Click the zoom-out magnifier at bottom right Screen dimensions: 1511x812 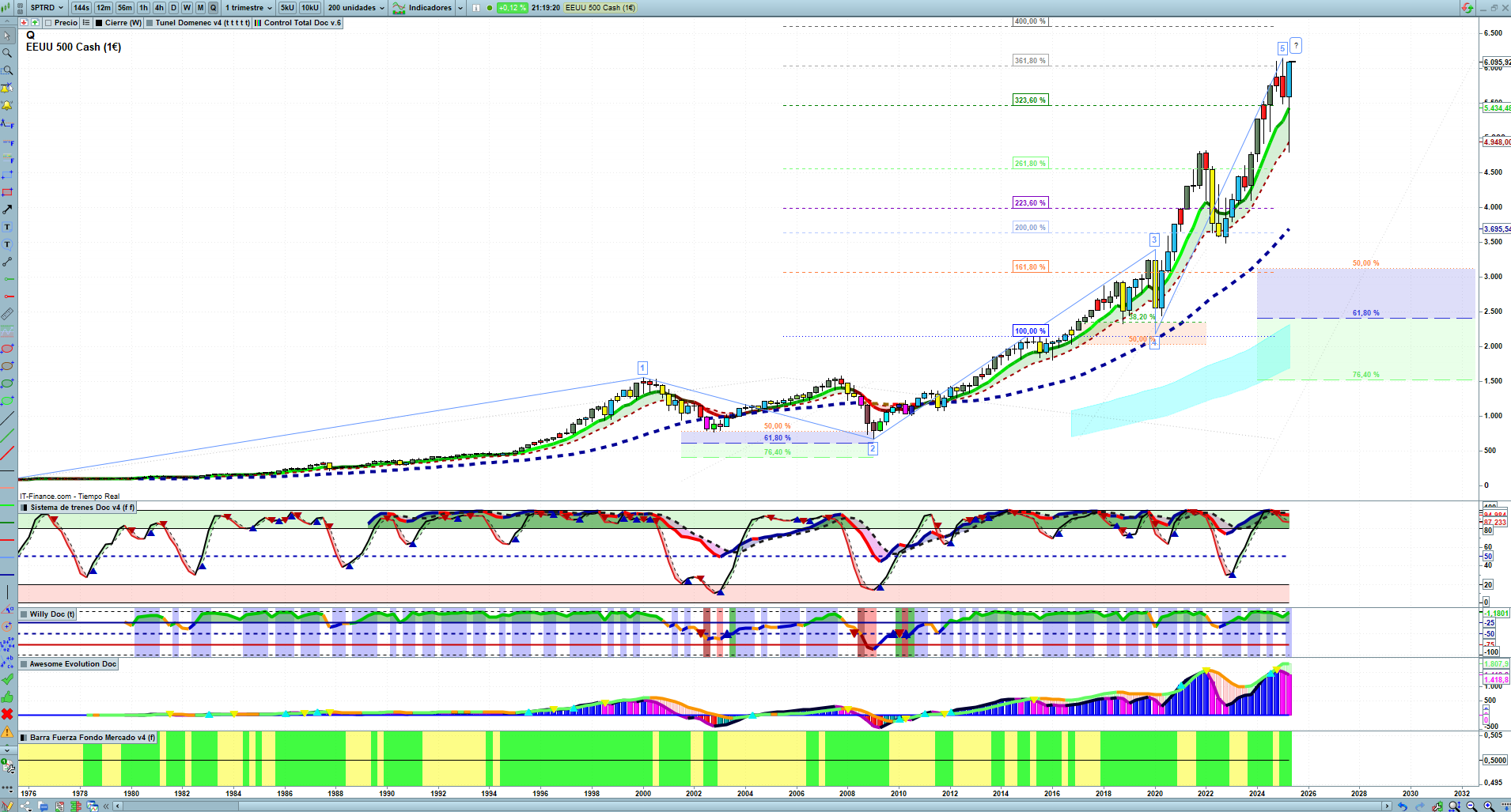pos(1471,806)
